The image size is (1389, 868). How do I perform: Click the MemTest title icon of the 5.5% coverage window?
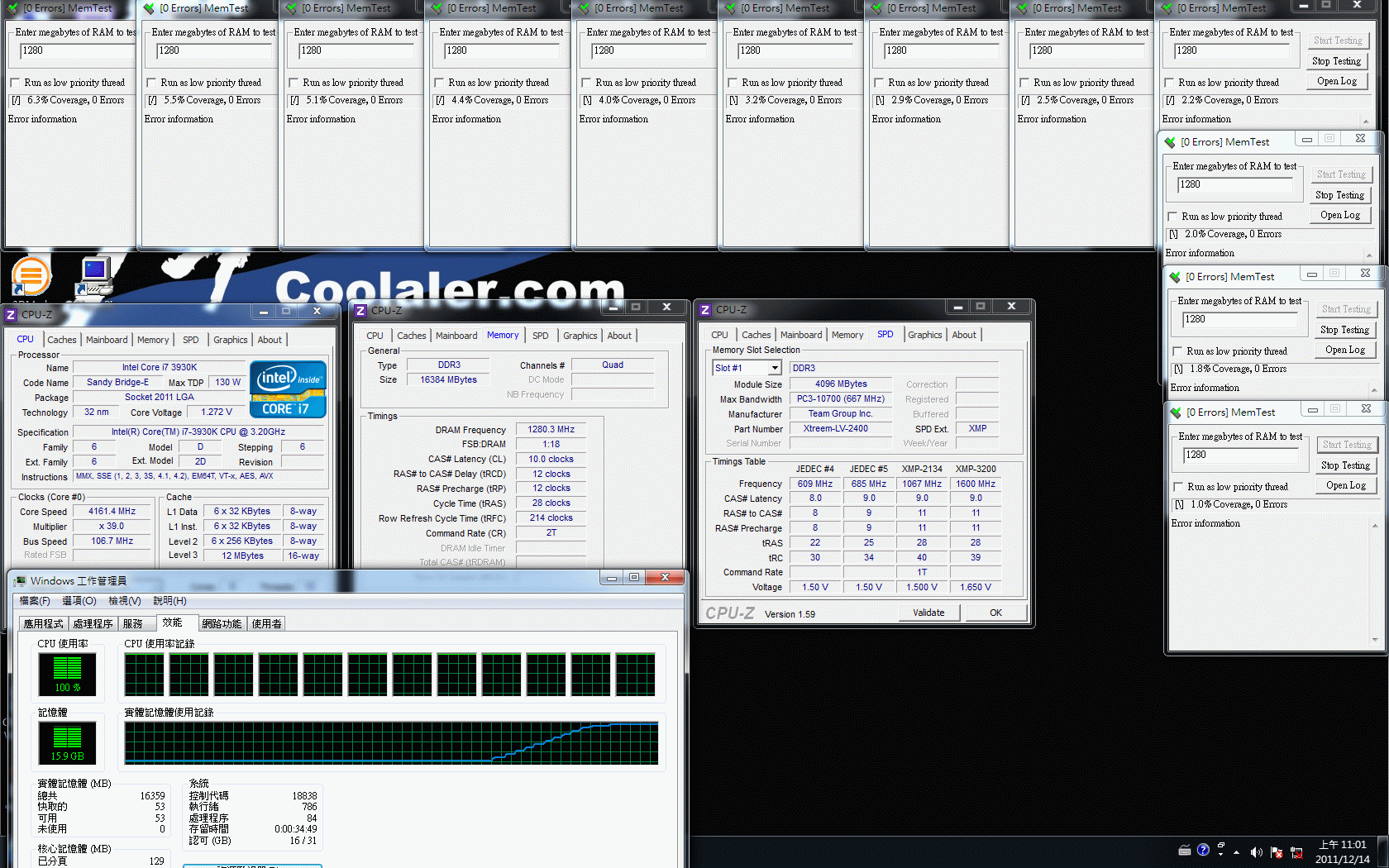149,8
